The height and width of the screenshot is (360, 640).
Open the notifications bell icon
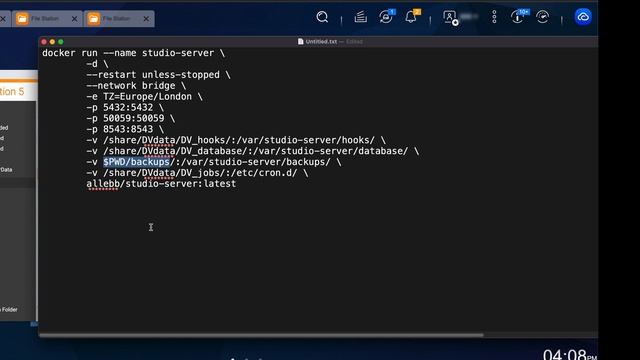click(411, 17)
